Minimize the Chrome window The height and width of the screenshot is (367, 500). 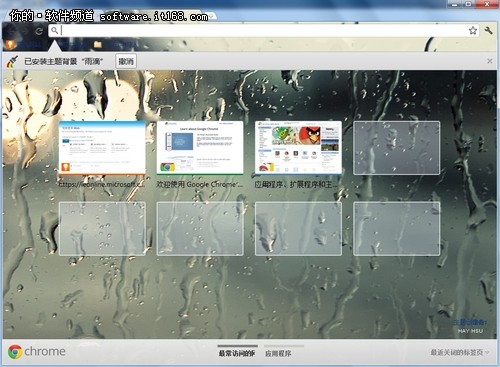[454, 4]
